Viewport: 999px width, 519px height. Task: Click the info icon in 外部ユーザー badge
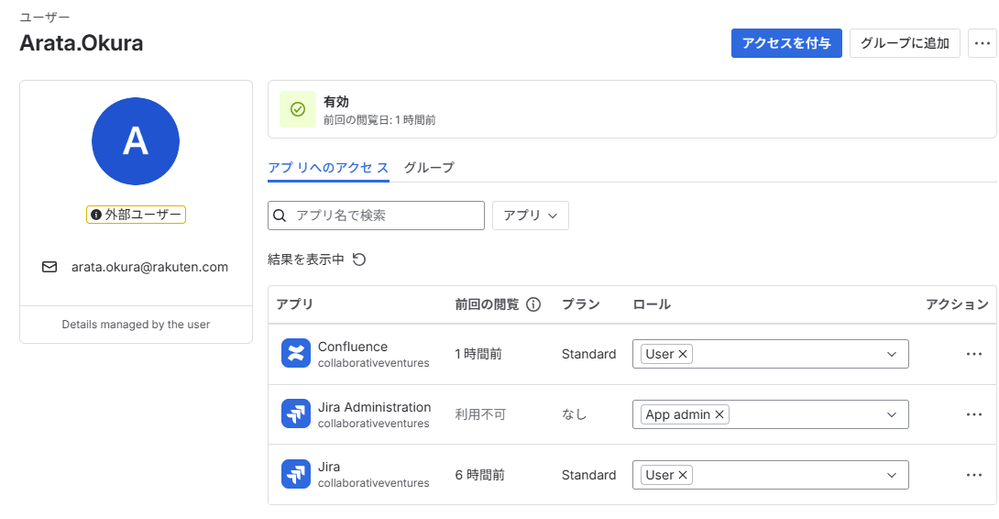pos(96,215)
